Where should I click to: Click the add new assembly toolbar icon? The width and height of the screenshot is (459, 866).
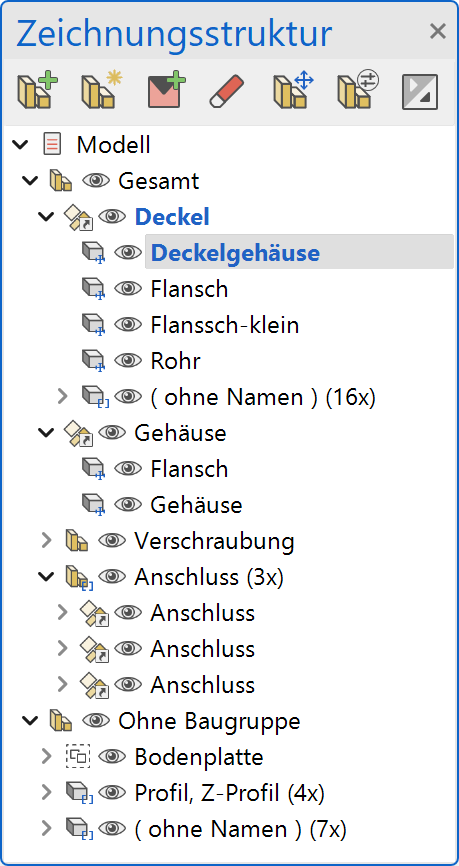point(36,91)
